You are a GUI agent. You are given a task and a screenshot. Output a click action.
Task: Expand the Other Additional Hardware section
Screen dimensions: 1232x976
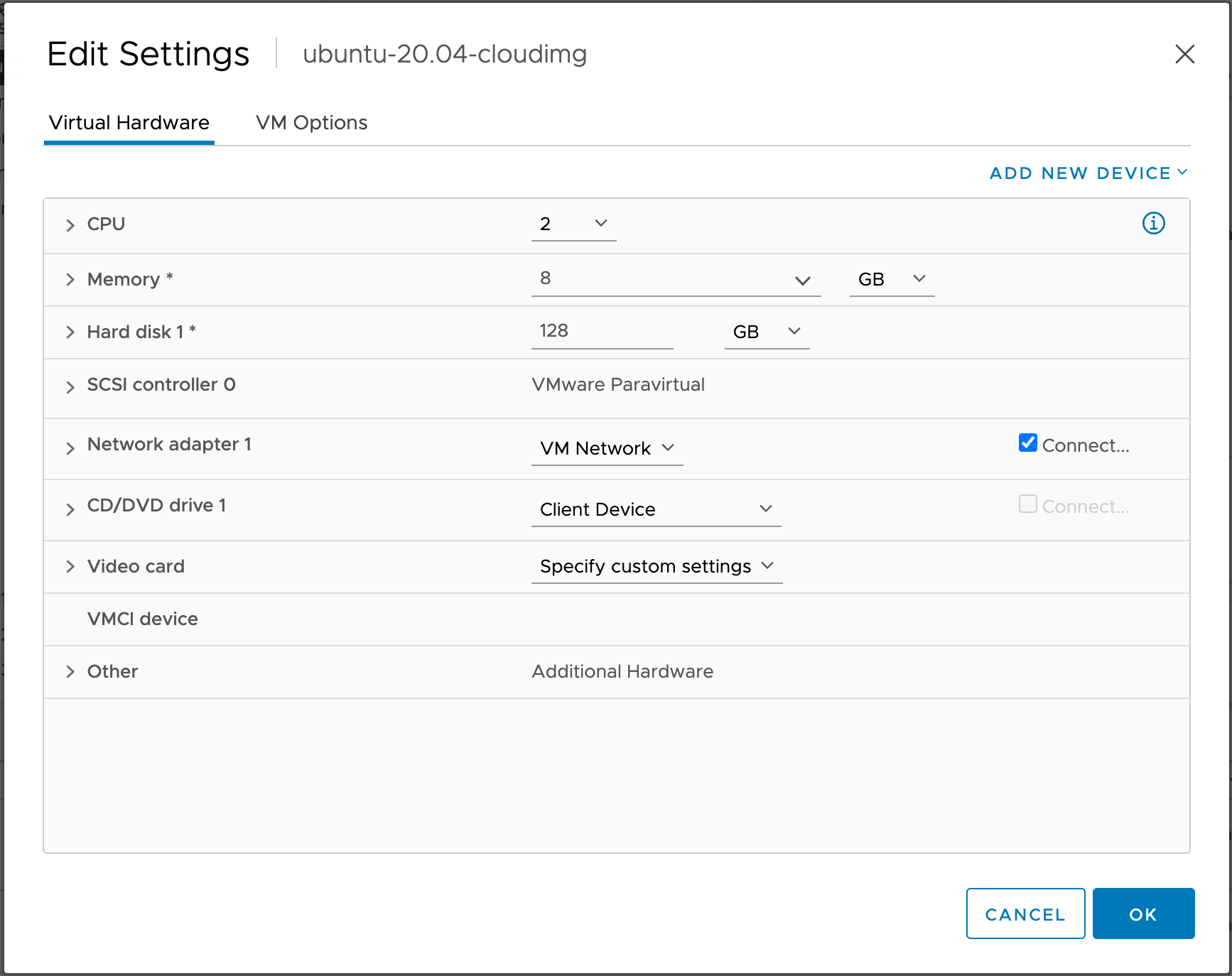[x=70, y=671]
